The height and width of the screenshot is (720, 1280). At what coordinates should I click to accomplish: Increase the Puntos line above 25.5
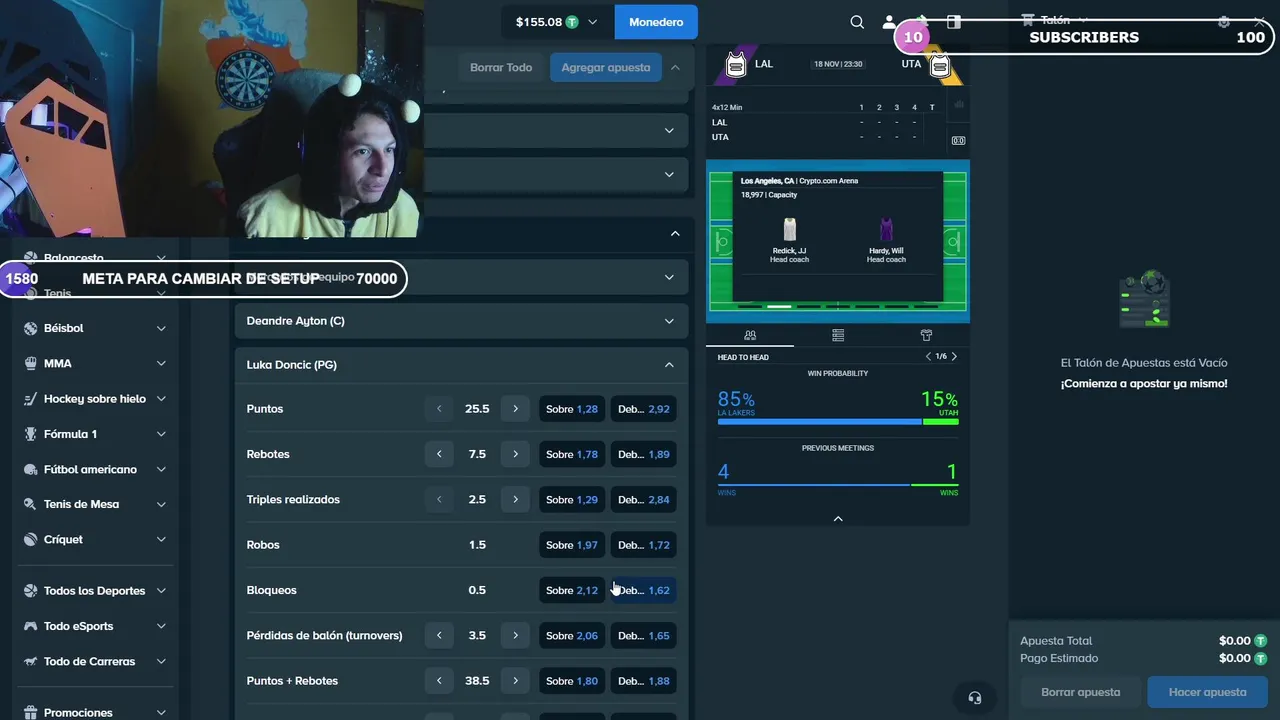coord(515,409)
